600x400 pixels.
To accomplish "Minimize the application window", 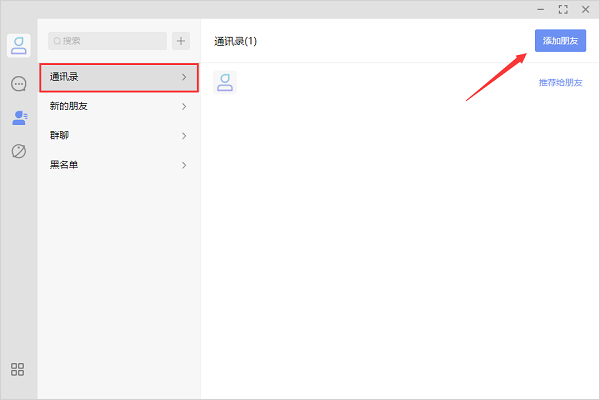I will click(540, 10).
